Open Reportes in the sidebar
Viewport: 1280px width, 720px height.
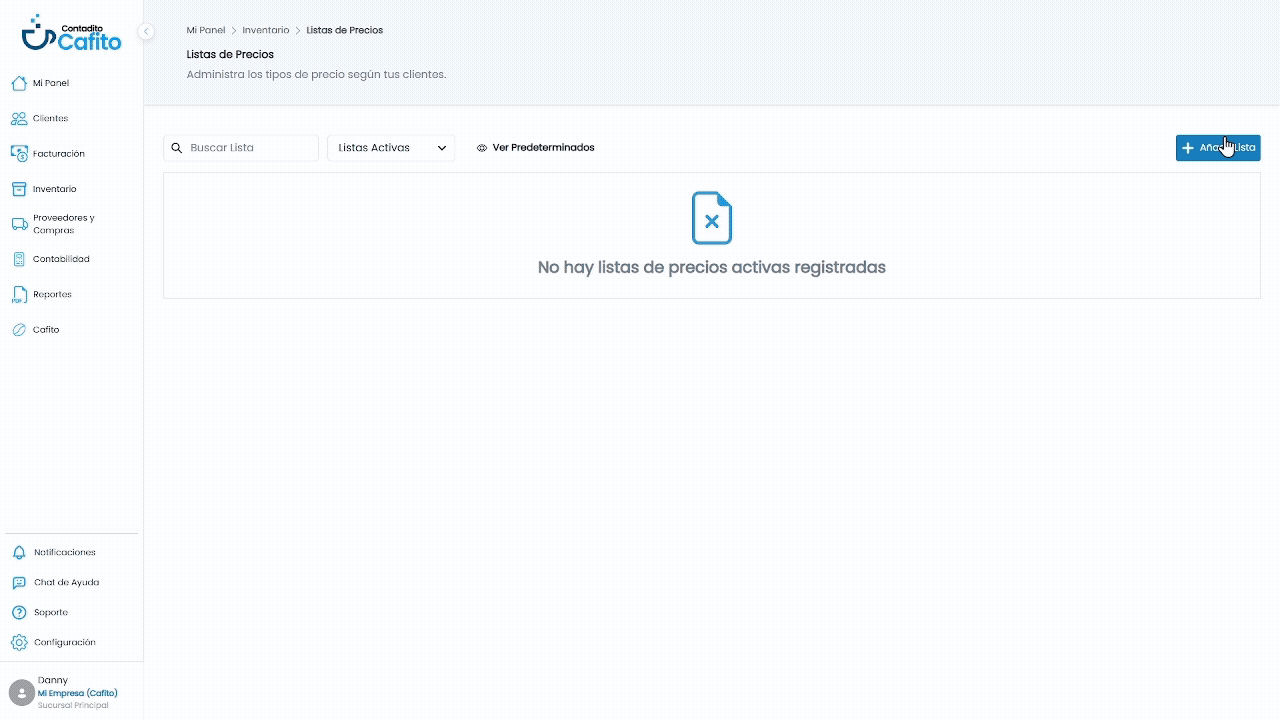52,294
